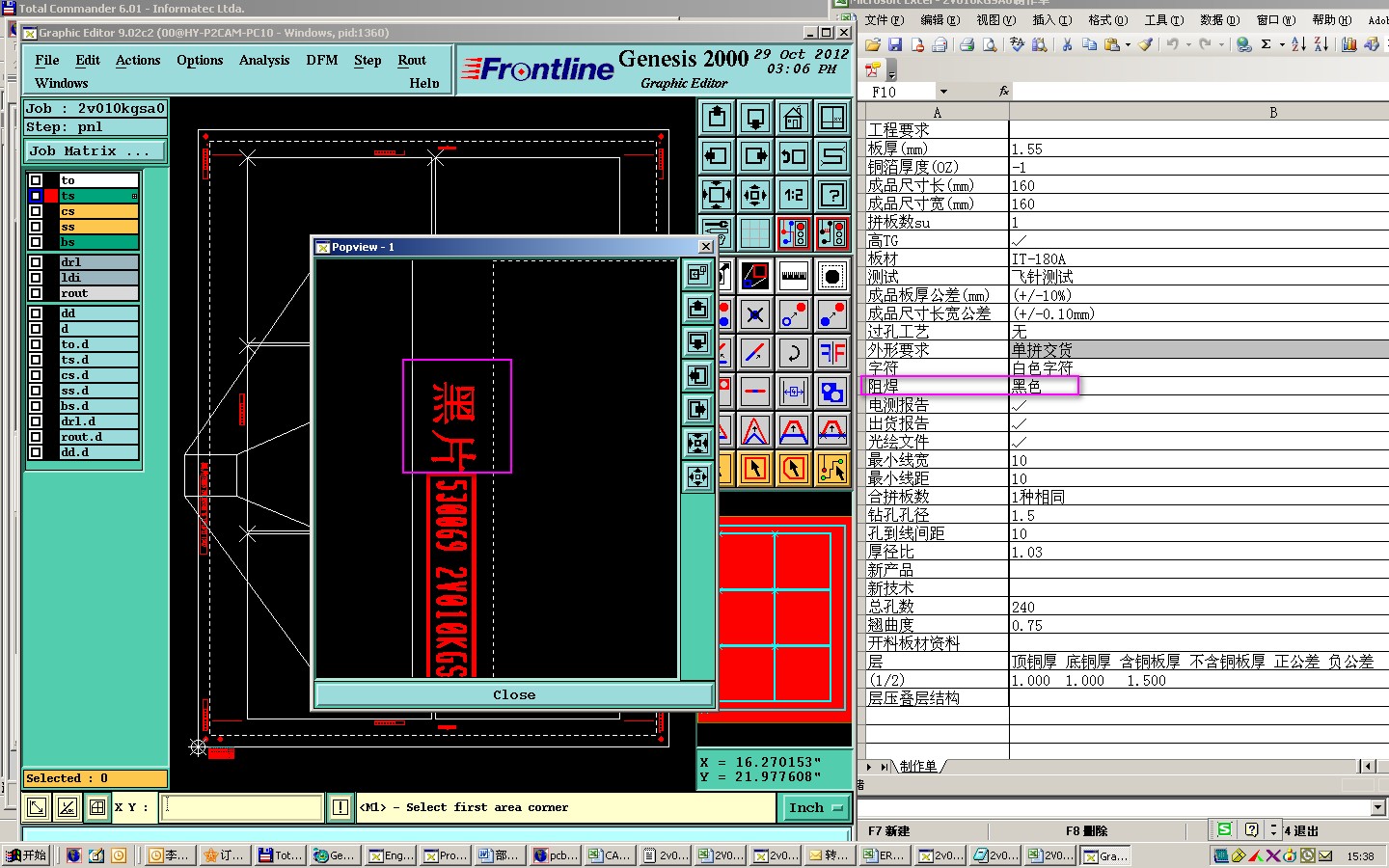Click the zoom in arrows icon
Screen dimensions: 1389x868
pyautogui.click(x=755, y=195)
